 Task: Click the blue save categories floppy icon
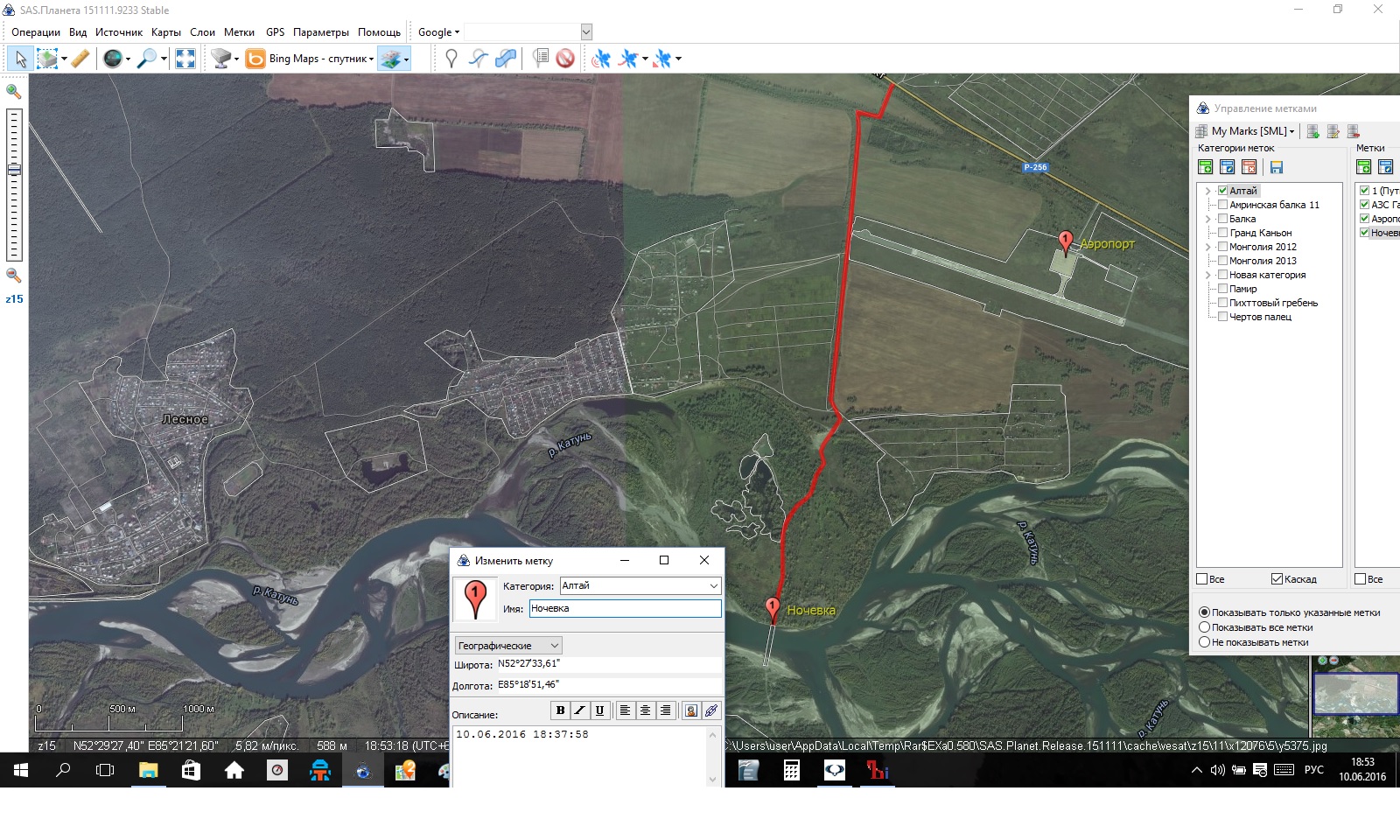(x=1276, y=167)
